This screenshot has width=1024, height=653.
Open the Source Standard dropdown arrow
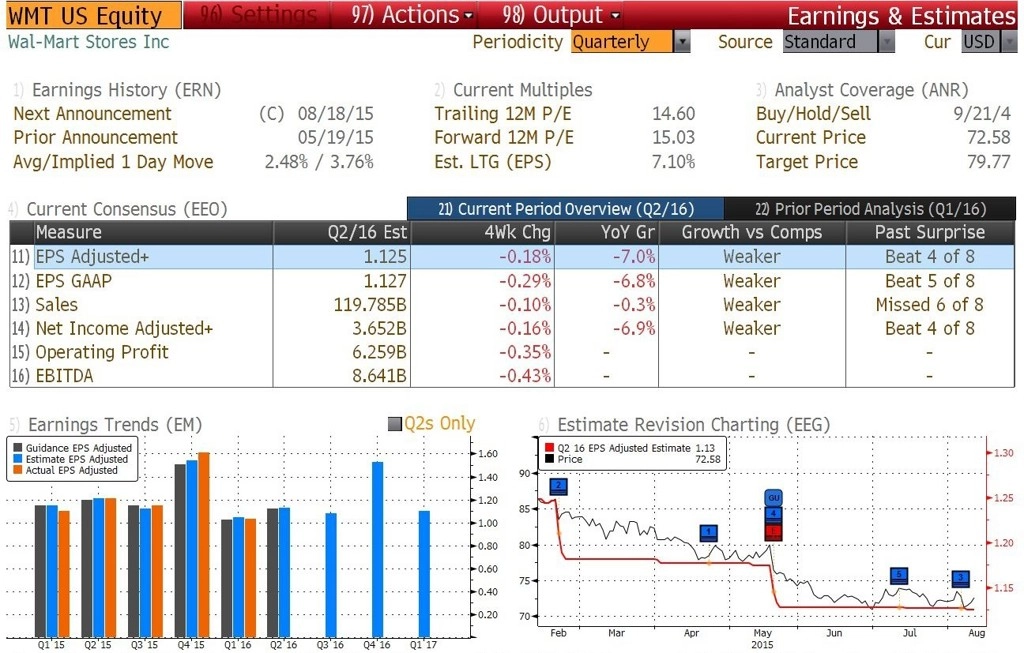(x=886, y=42)
